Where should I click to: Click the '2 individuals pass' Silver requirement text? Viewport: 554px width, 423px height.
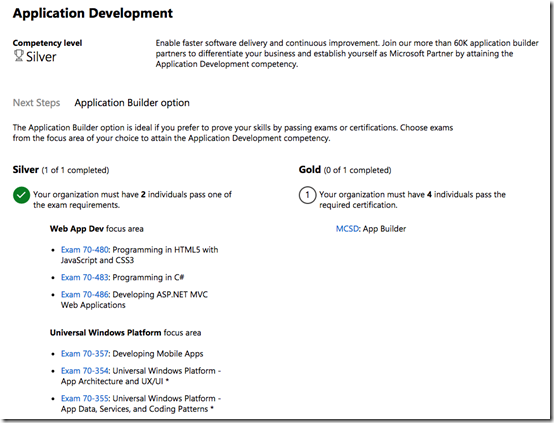tap(132, 200)
